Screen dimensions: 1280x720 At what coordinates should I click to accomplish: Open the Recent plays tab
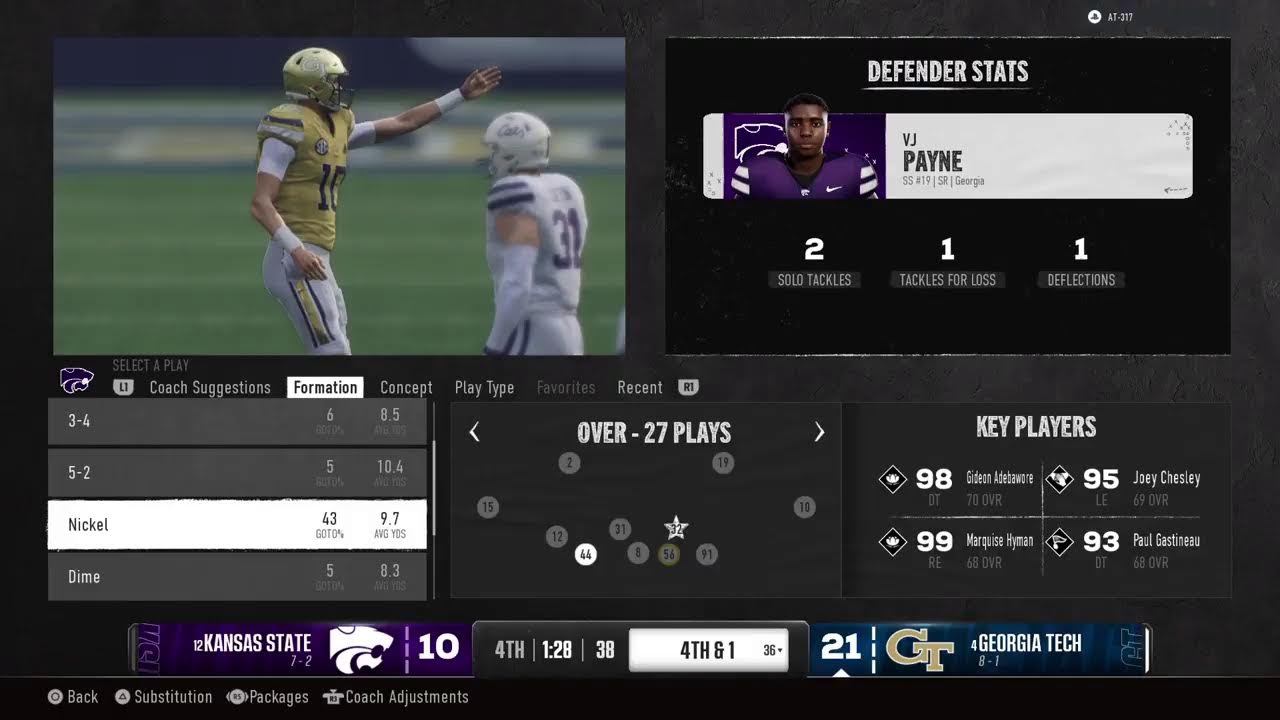pos(640,388)
